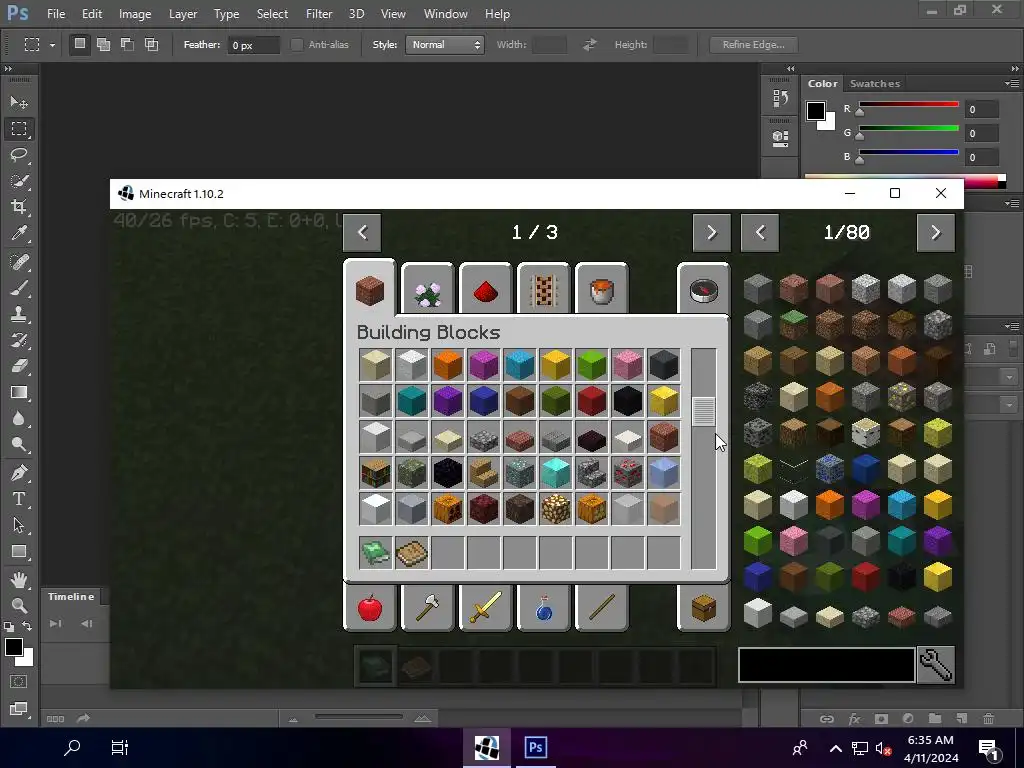Select the Eyedropper tool
The image size is (1024, 768).
(x=19, y=234)
